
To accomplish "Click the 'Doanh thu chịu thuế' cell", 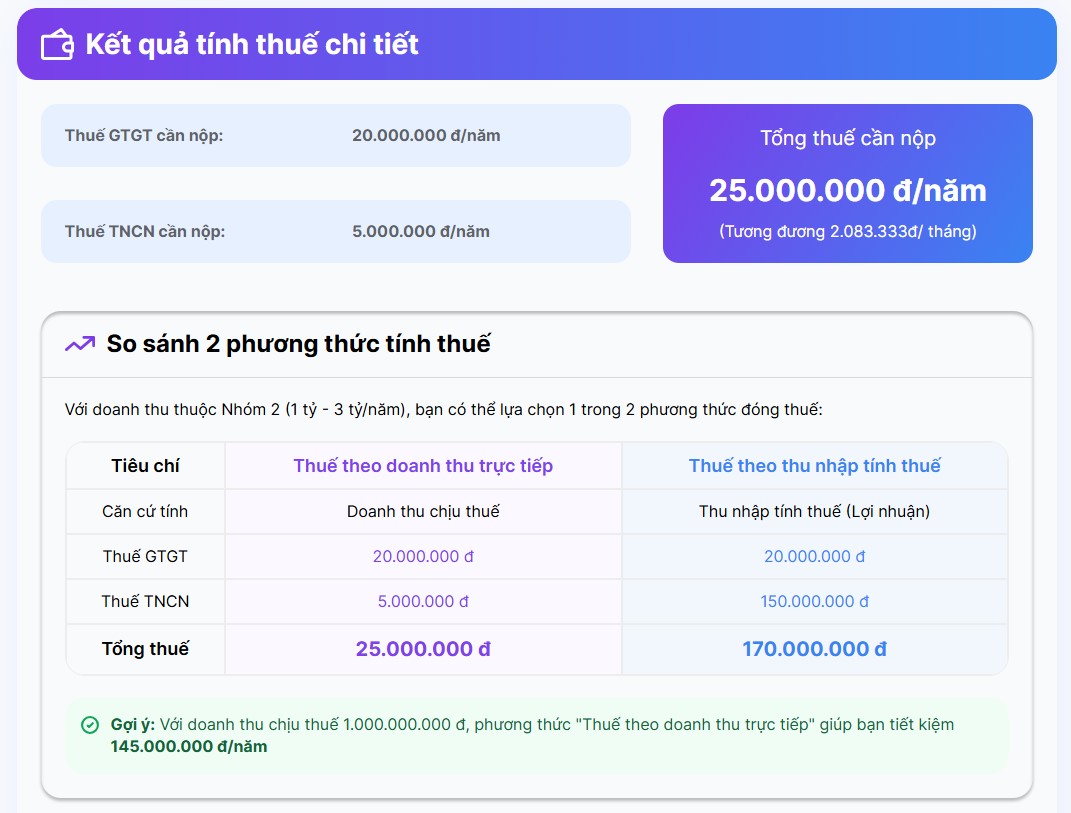I will 423,511.
